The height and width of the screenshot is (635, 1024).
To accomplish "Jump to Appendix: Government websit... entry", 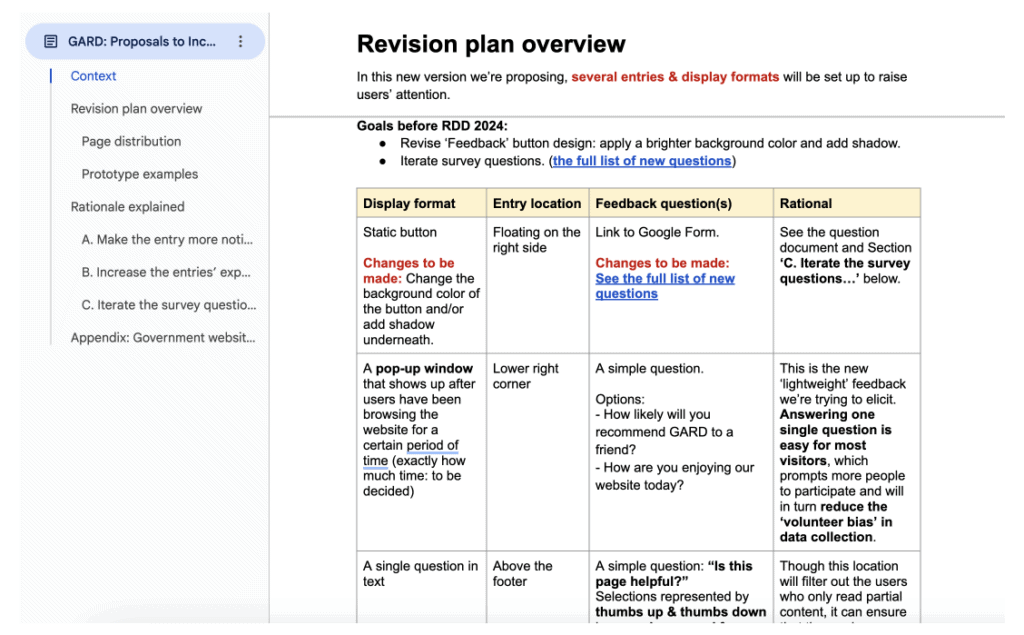I will [163, 337].
